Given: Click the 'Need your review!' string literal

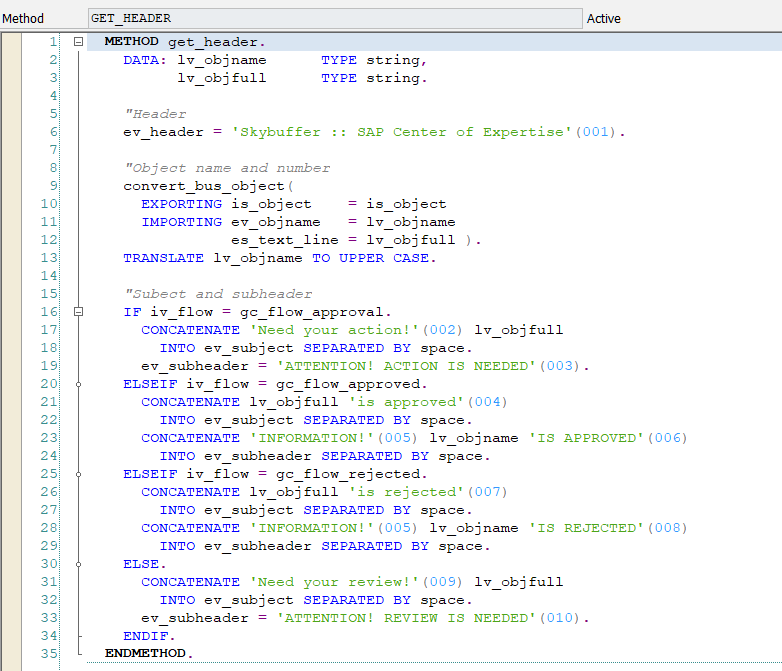Looking at the screenshot, I should pos(334,582).
